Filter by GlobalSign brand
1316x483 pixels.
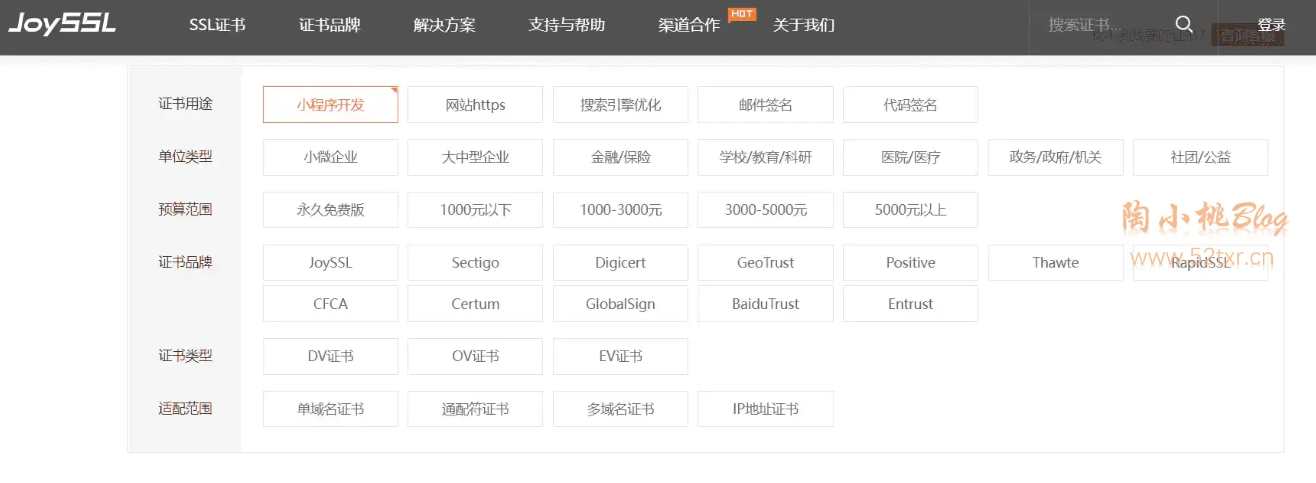pyautogui.click(x=620, y=304)
